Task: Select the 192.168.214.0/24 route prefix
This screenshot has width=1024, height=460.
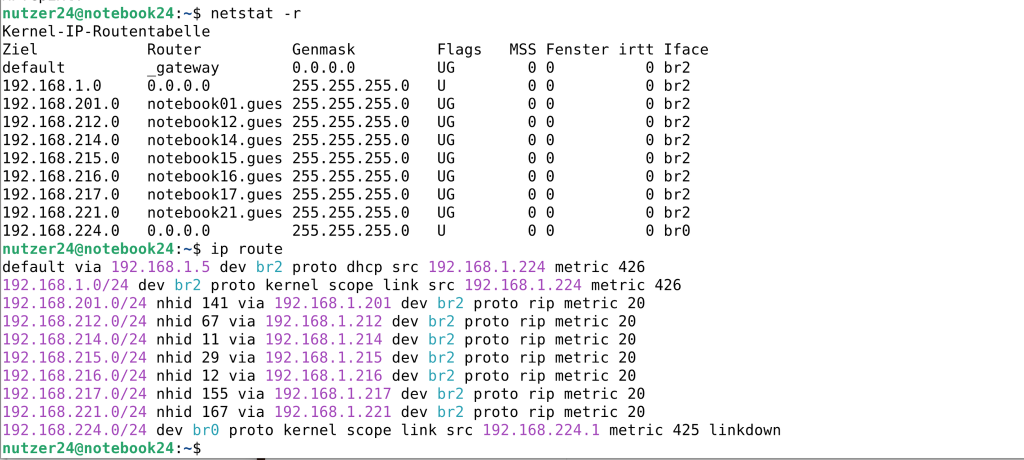Action: (74, 339)
